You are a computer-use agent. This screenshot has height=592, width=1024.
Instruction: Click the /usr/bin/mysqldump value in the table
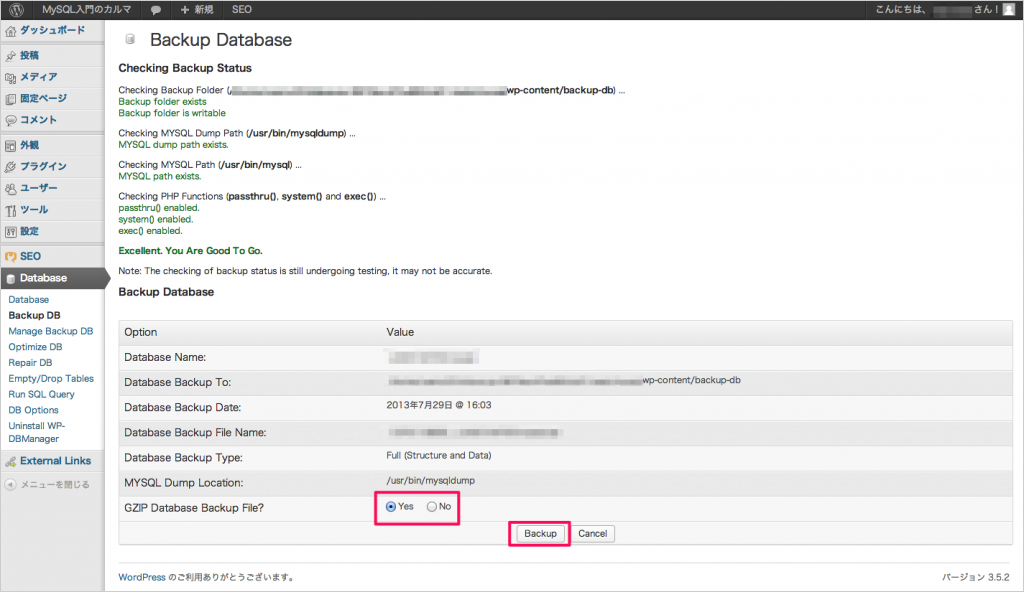[430, 481]
